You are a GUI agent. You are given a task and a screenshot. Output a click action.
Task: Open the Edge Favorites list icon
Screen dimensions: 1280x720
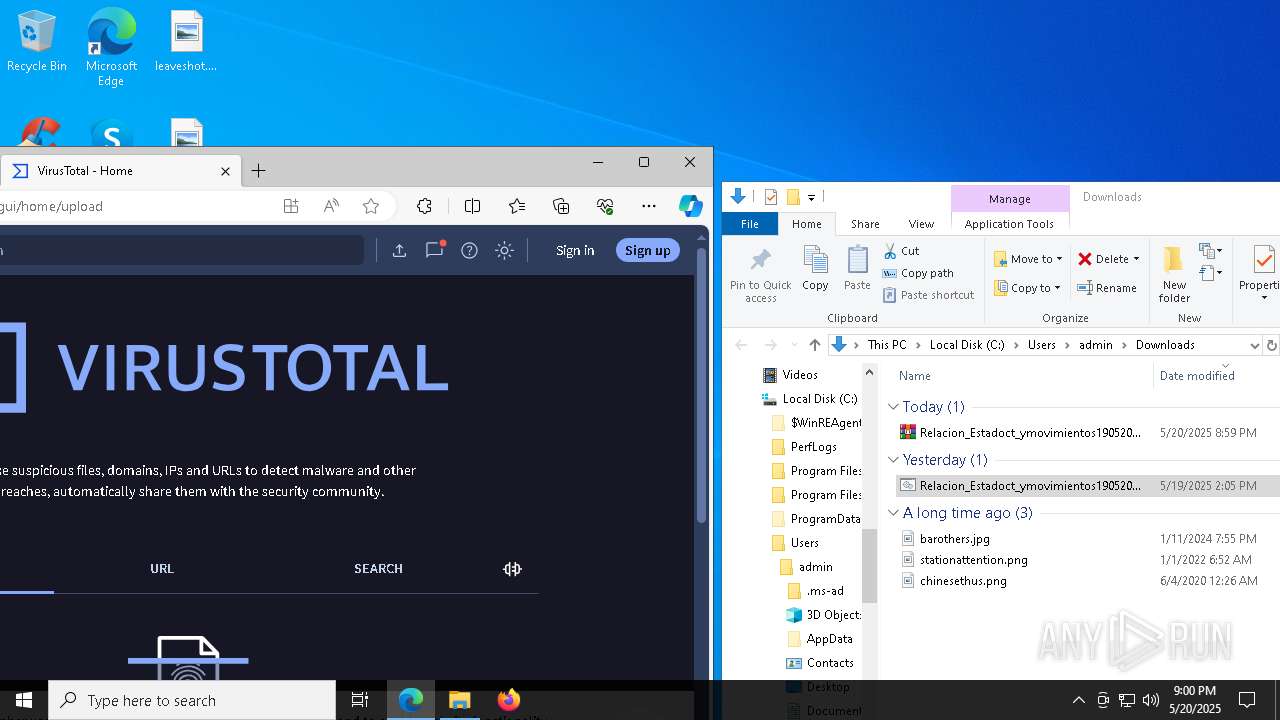[x=517, y=206]
